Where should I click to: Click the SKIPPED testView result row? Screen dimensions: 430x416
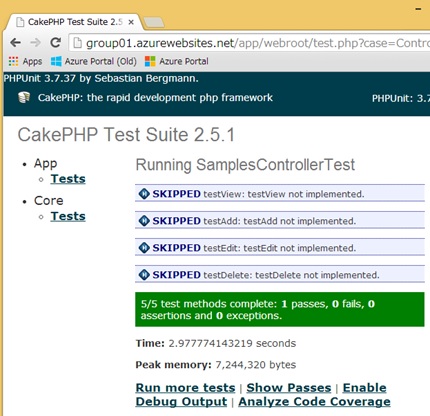[x=280, y=194]
